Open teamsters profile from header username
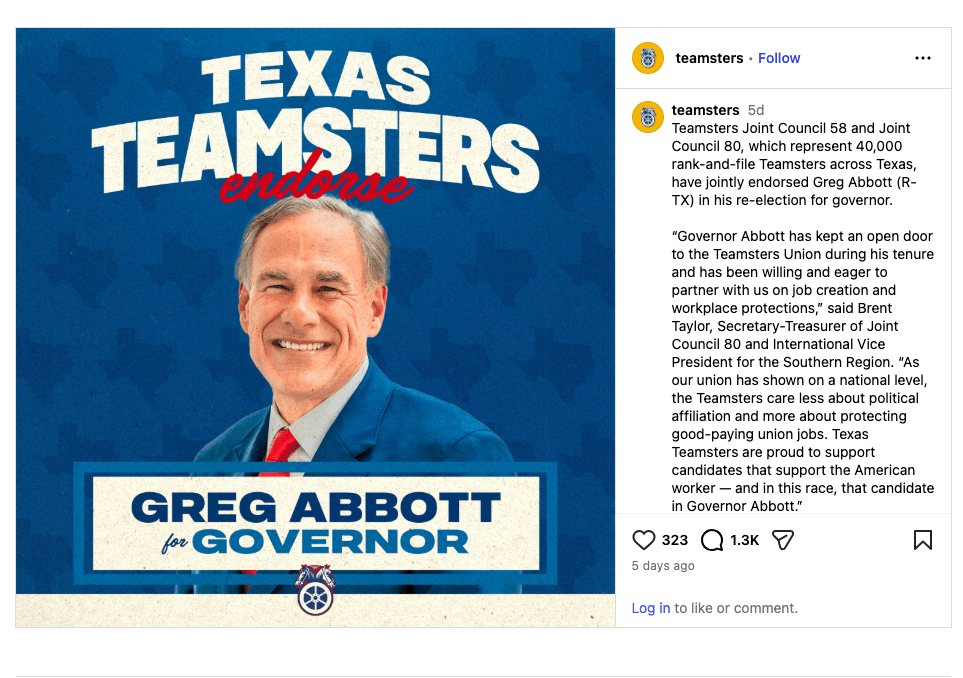Image resolution: width=963 pixels, height=678 pixels. coord(709,58)
